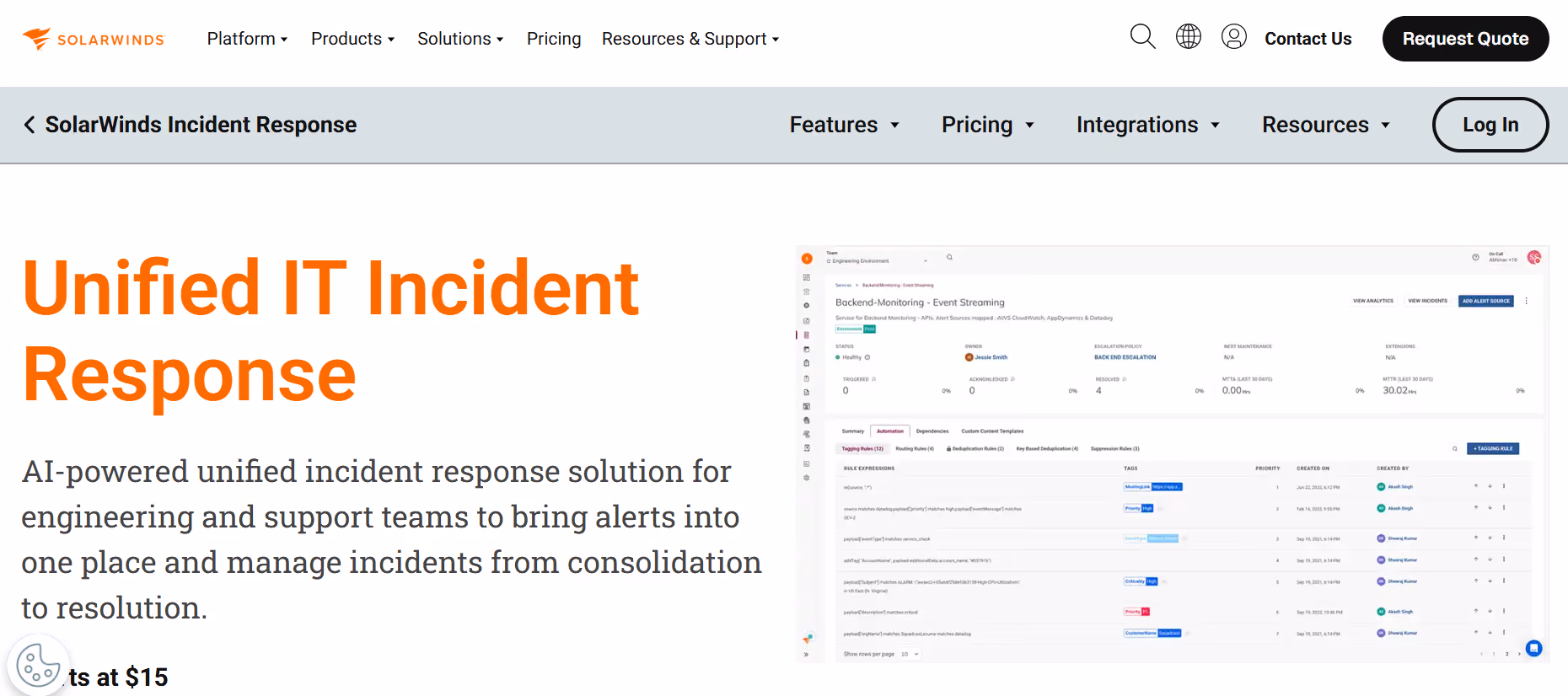Click the 'at $15' pricing text

132,677
